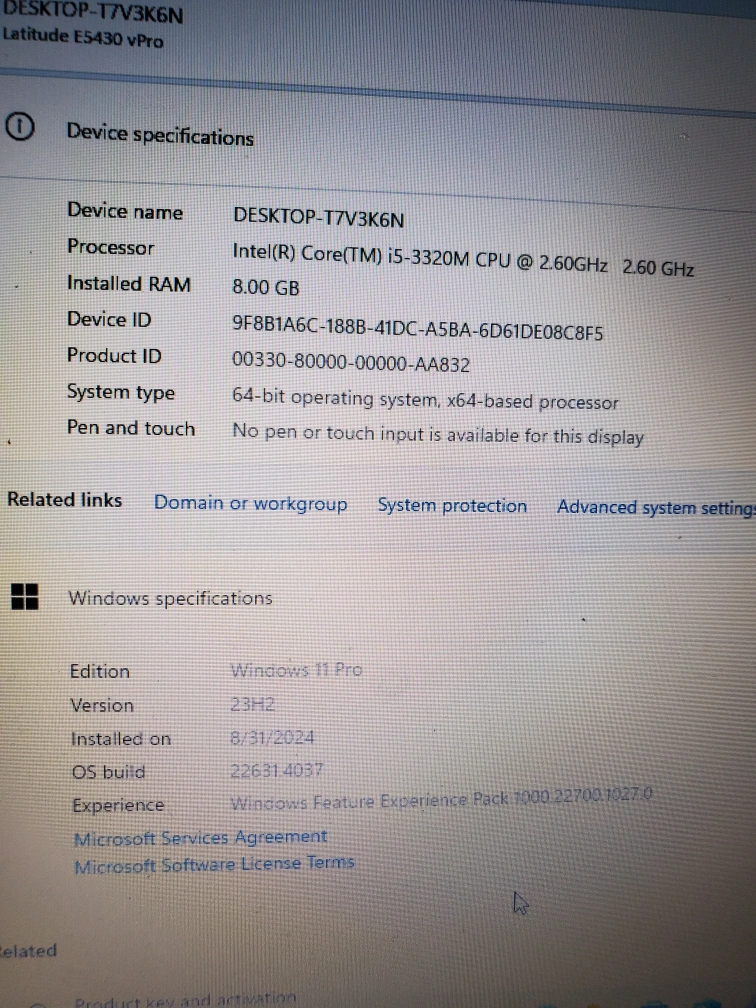Select the Installed RAM value 8.00 GB
The image size is (756, 1008).
(x=266, y=287)
